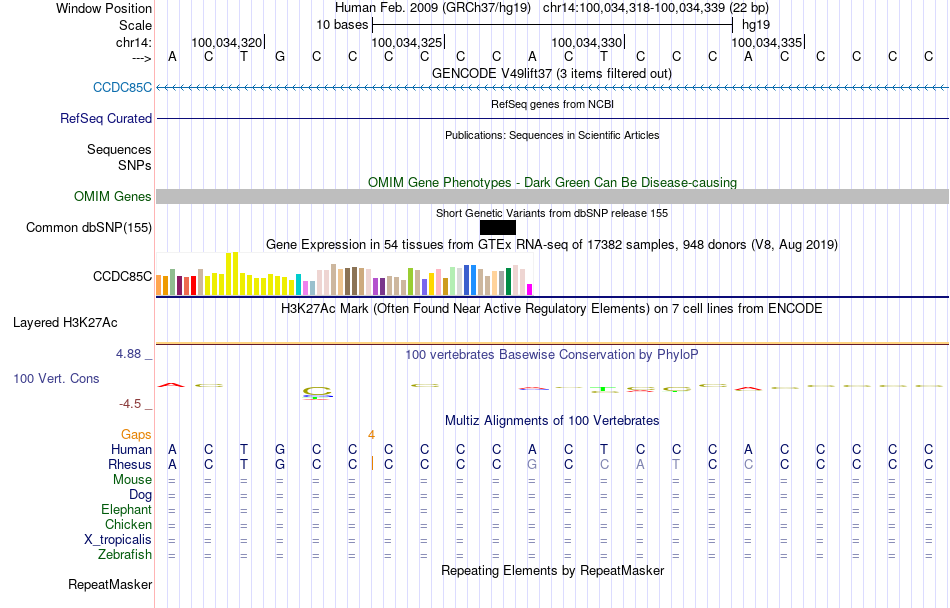Screen dimensions: 950x608
Task: Click the CCDC85C GTEx expression label
Action: (x=122, y=276)
